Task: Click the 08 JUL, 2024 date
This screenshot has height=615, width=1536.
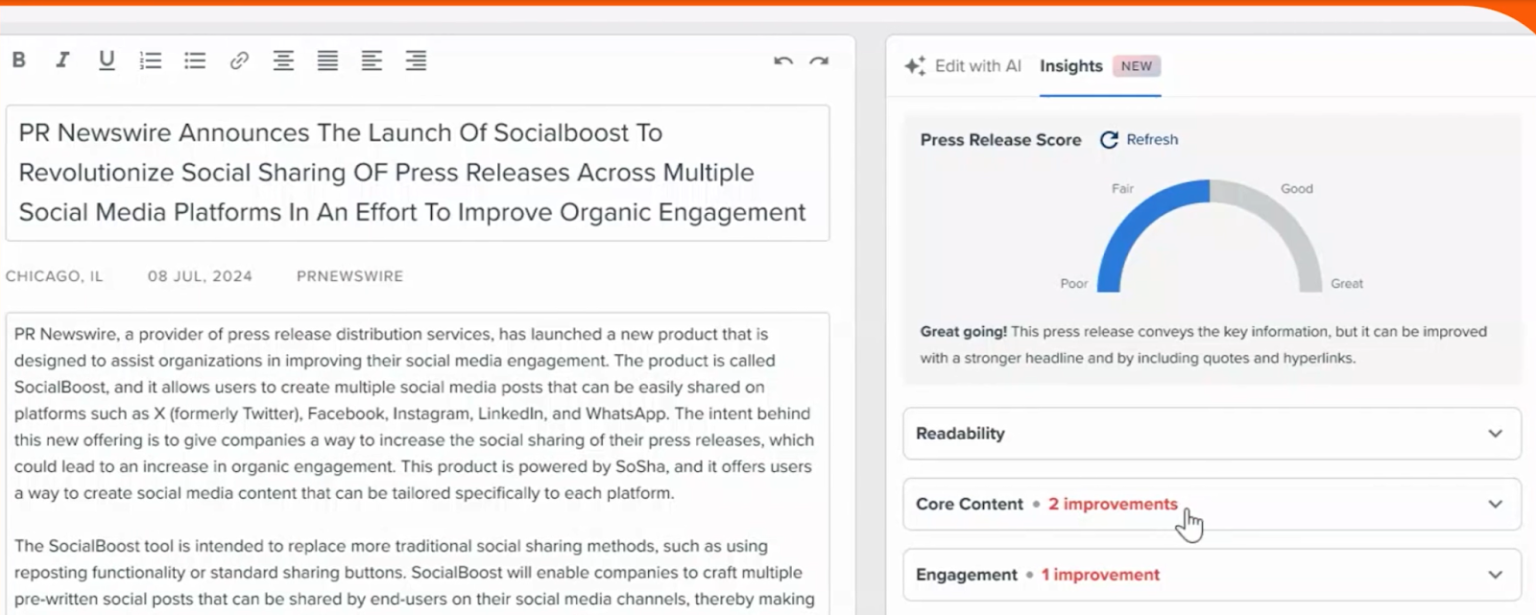Action: [200, 276]
